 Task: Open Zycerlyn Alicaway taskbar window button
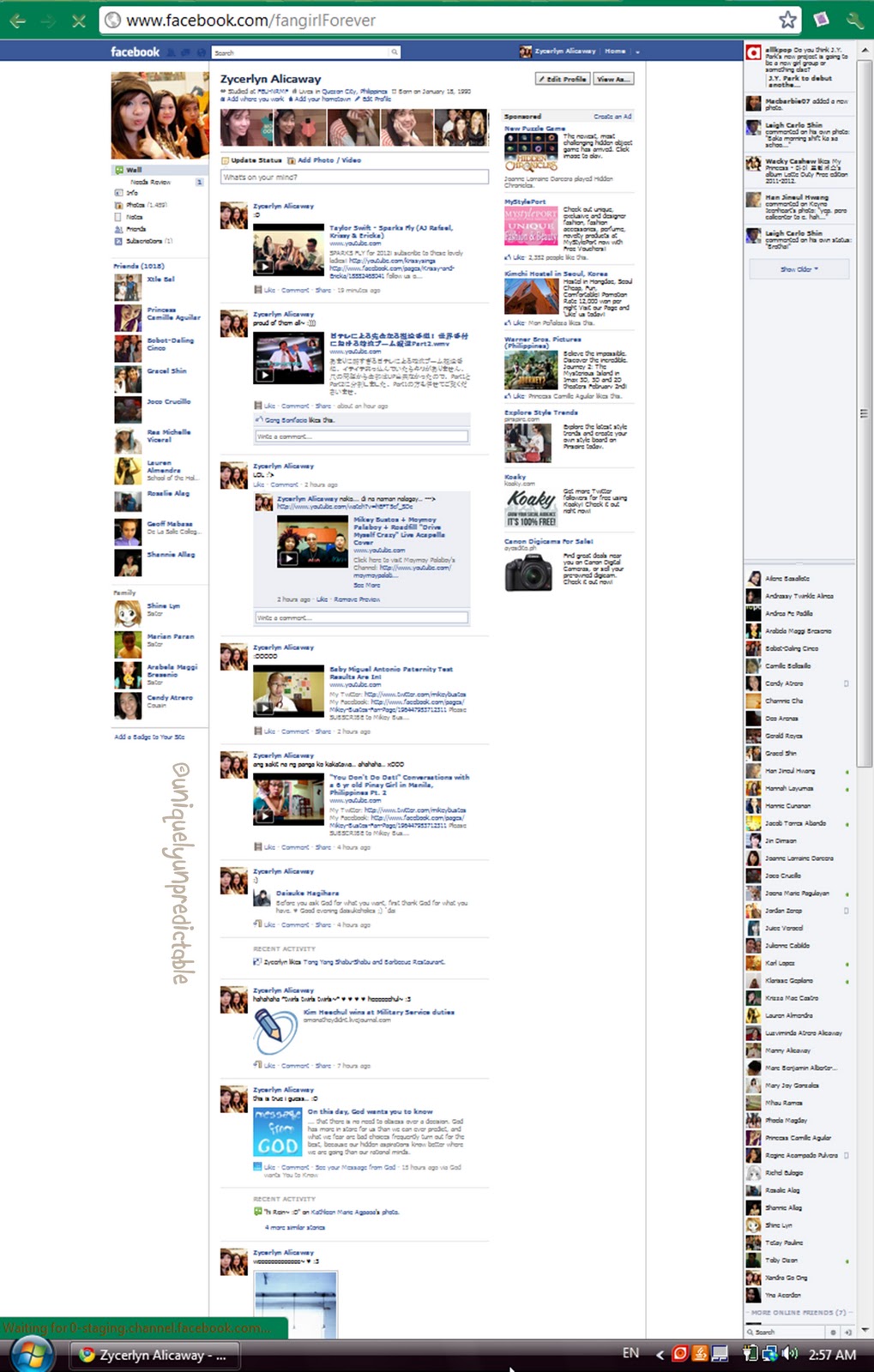(x=154, y=1355)
